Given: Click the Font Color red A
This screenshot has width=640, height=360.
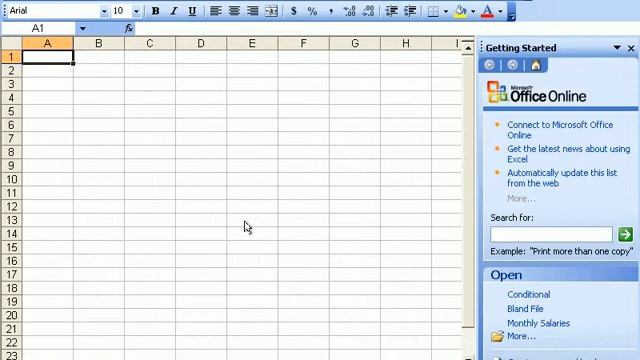Looking at the screenshot, I should [487, 11].
